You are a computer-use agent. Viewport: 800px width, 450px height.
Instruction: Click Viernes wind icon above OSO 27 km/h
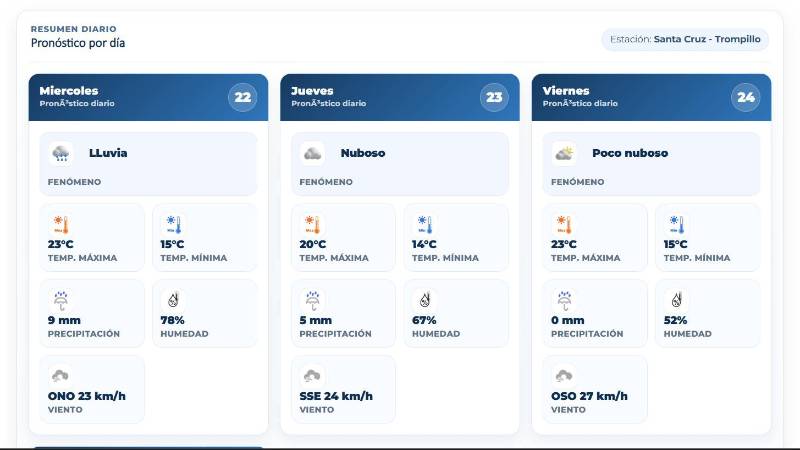coord(564,377)
